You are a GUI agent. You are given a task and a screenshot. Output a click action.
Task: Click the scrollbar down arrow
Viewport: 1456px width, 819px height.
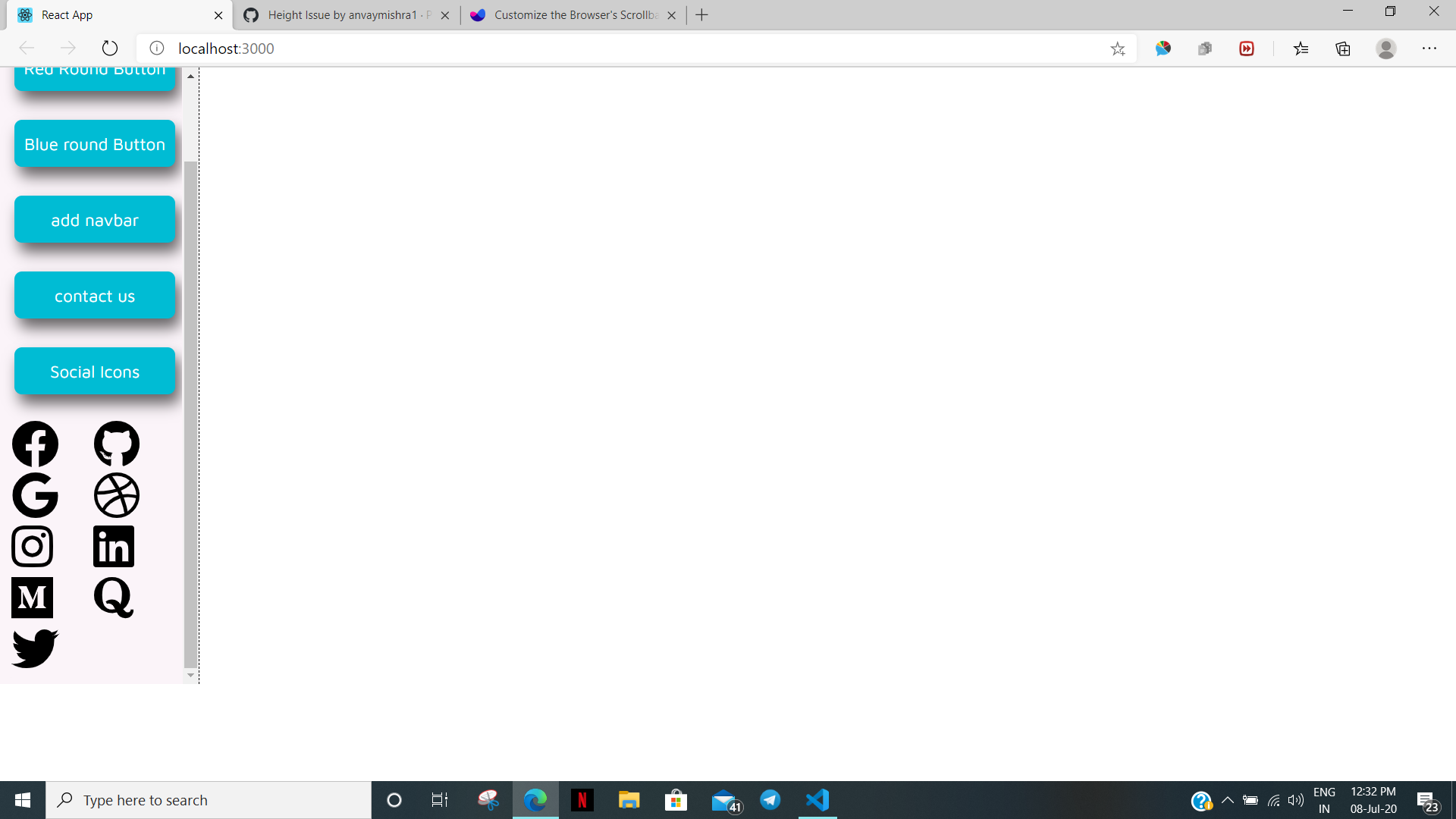[x=190, y=675]
